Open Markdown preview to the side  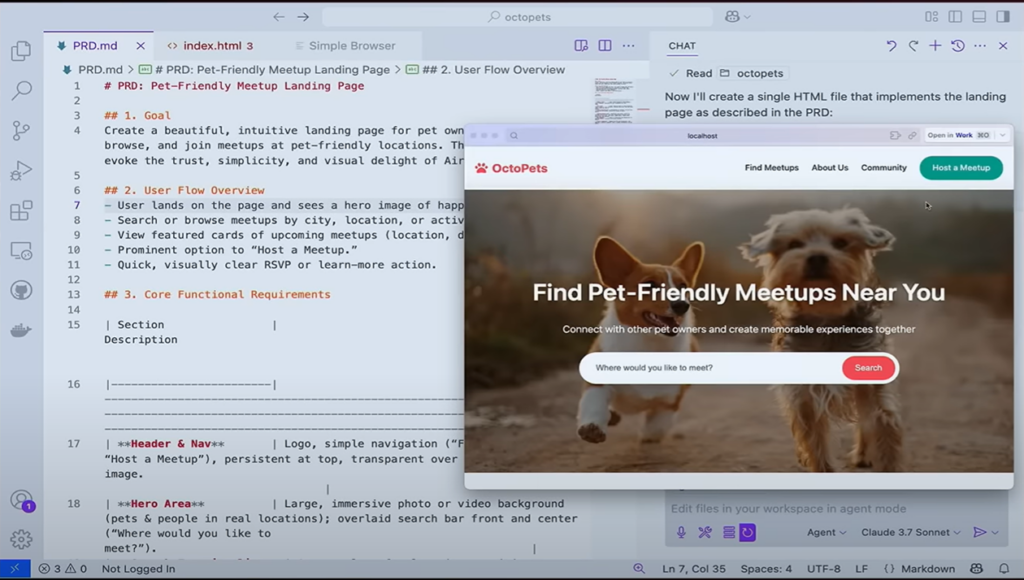(x=581, y=46)
